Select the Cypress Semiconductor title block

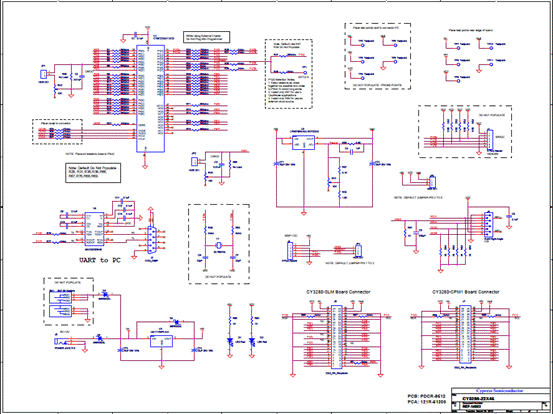point(501,400)
